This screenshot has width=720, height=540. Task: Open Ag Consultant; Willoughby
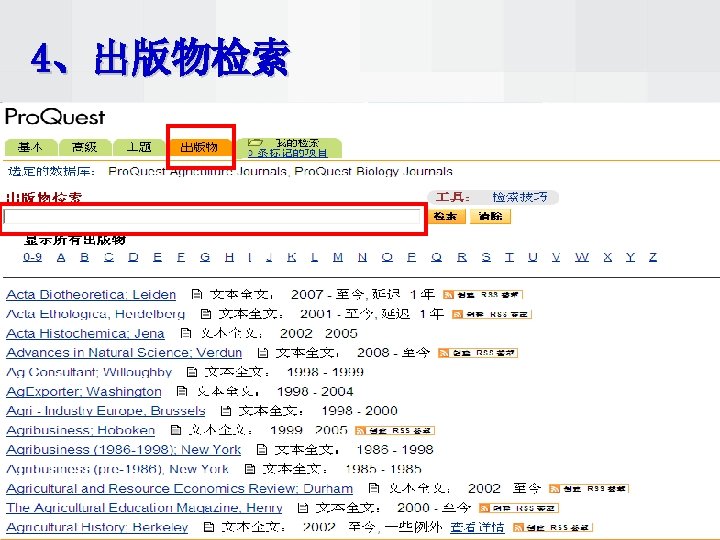89,372
